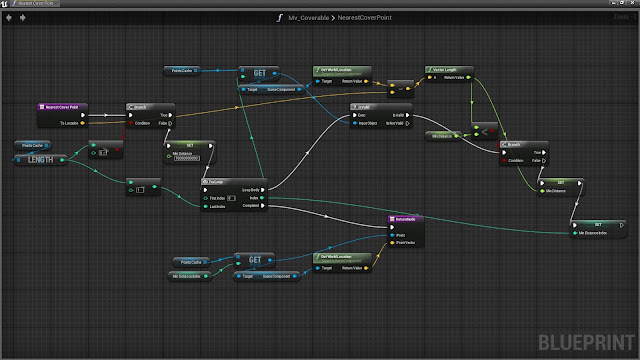Image resolution: width=640 pixels, height=360 pixels.
Task: Click the less-than comparison node
Action: 484,132
